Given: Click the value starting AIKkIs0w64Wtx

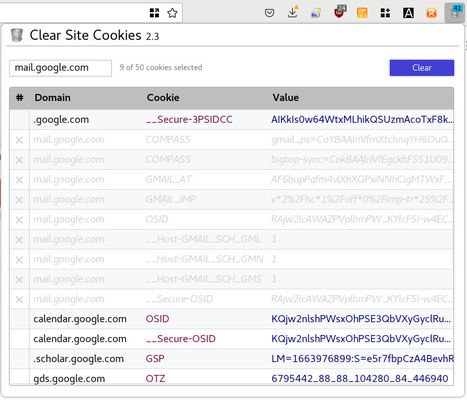Looking at the screenshot, I should coord(362,120).
